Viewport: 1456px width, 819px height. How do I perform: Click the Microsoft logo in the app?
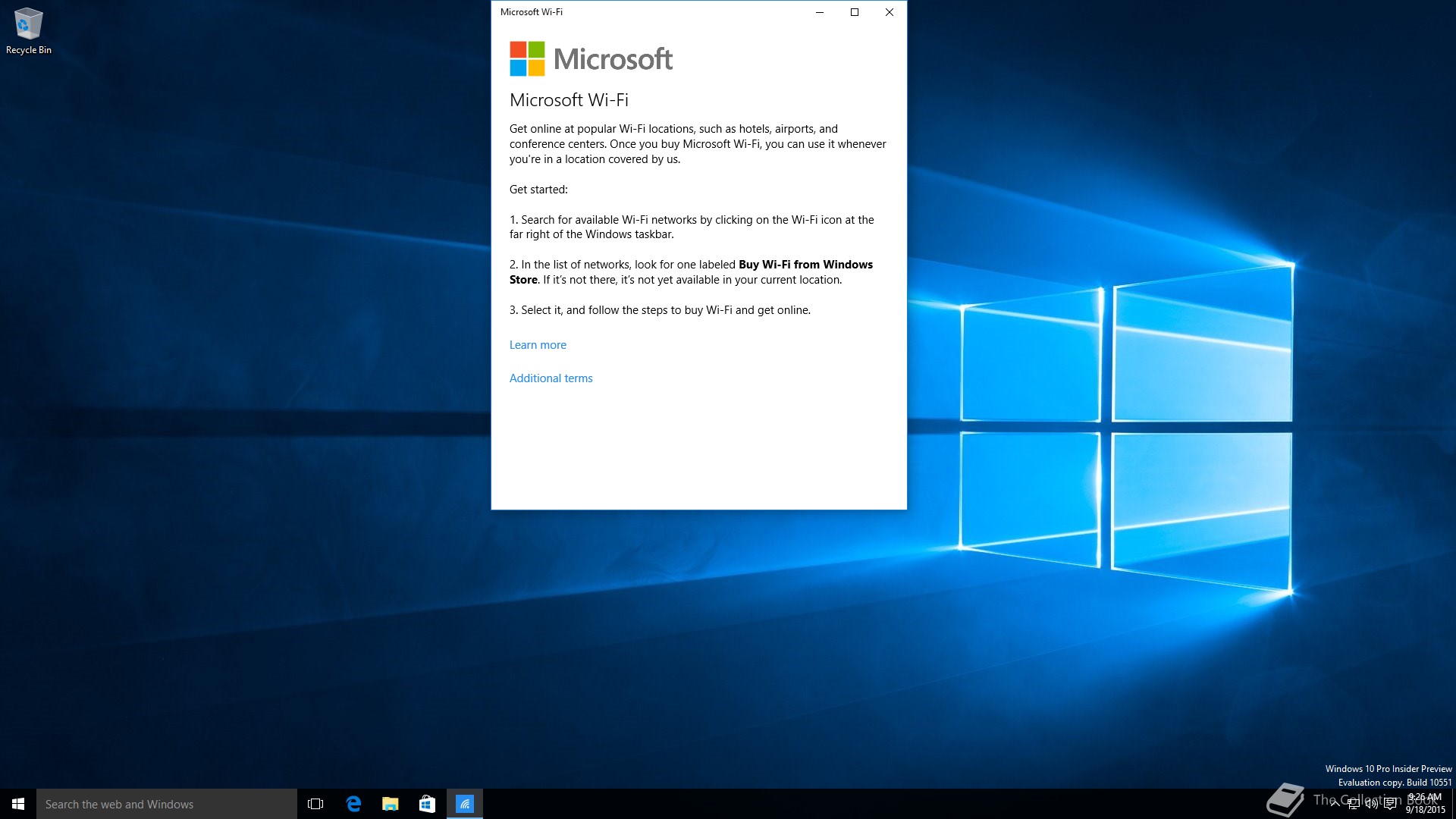pos(591,59)
